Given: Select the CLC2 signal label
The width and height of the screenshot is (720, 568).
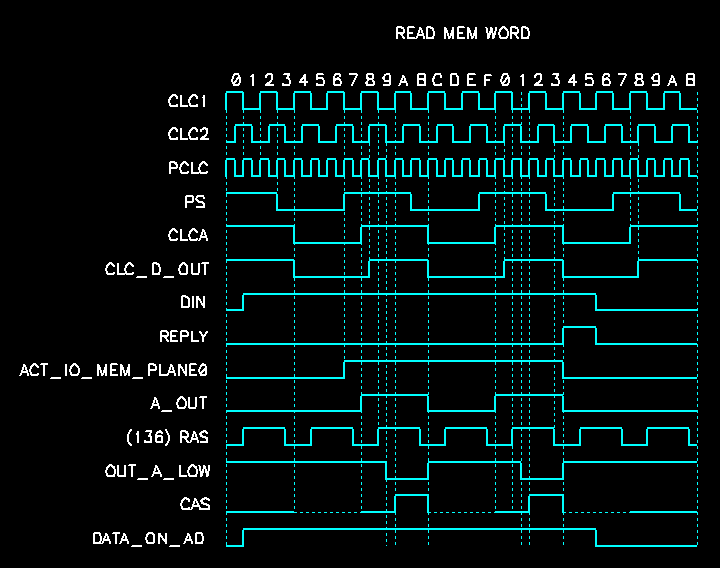Looking at the screenshot, I should click(x=187, y=134).
